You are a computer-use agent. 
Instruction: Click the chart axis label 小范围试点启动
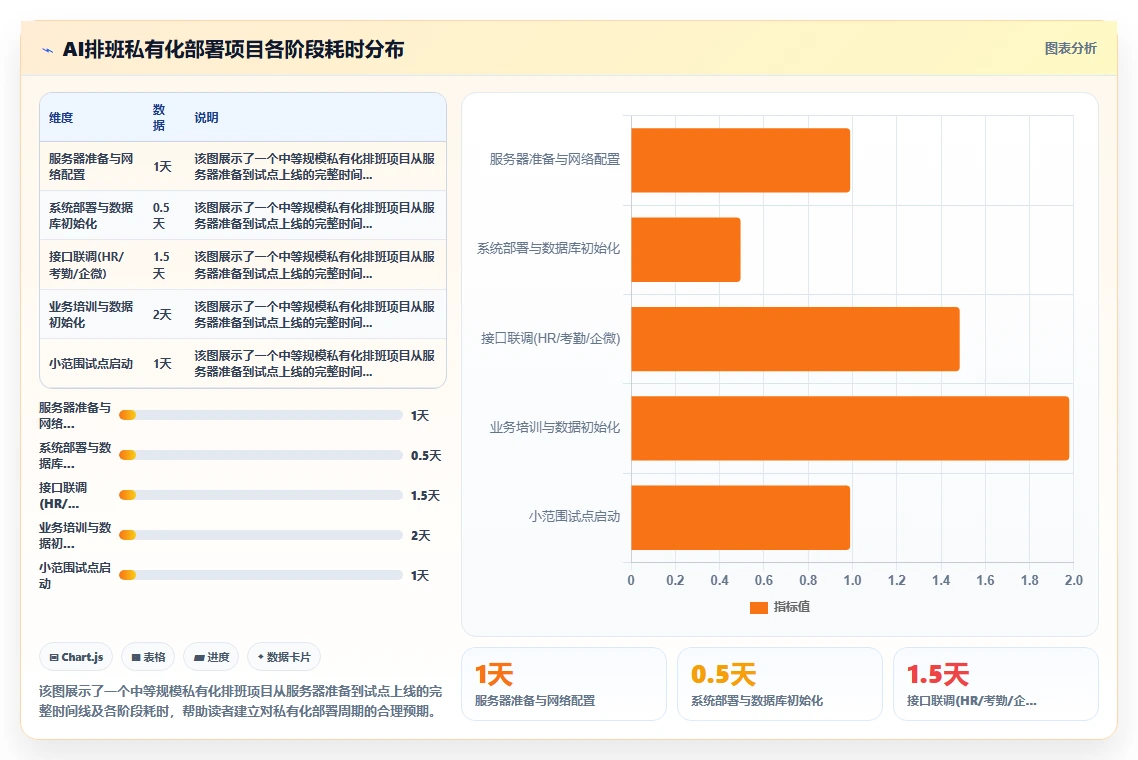point(574,517)
